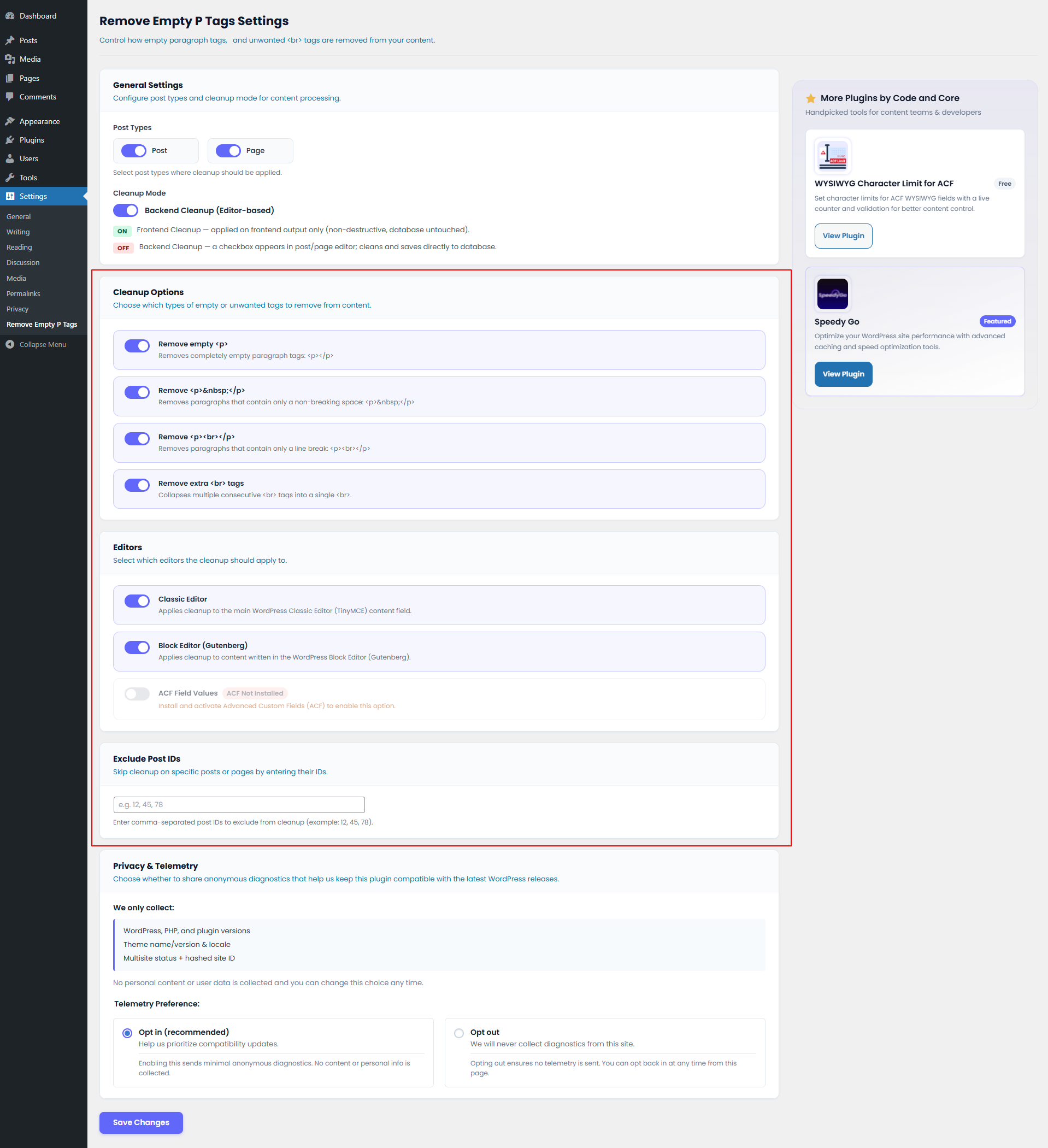Click the Comments speech bubble icon

pos(10,97)
